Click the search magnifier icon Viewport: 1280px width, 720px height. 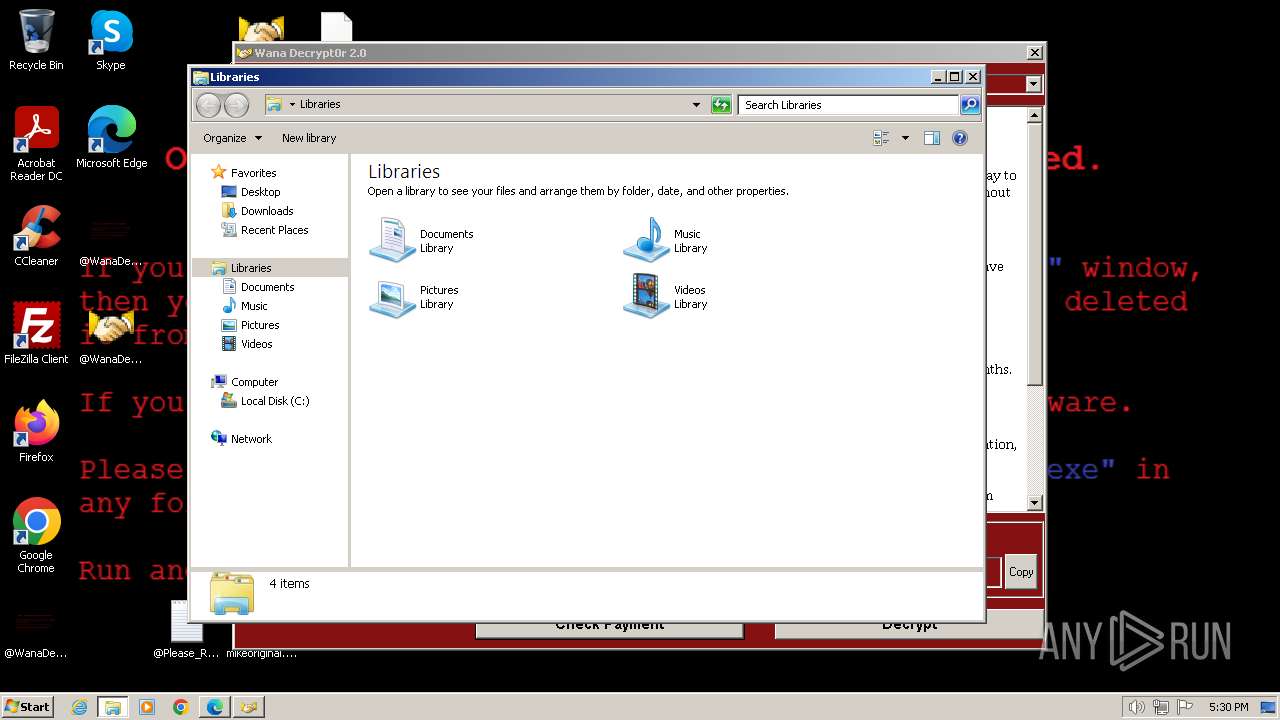[x=969, y=105]
